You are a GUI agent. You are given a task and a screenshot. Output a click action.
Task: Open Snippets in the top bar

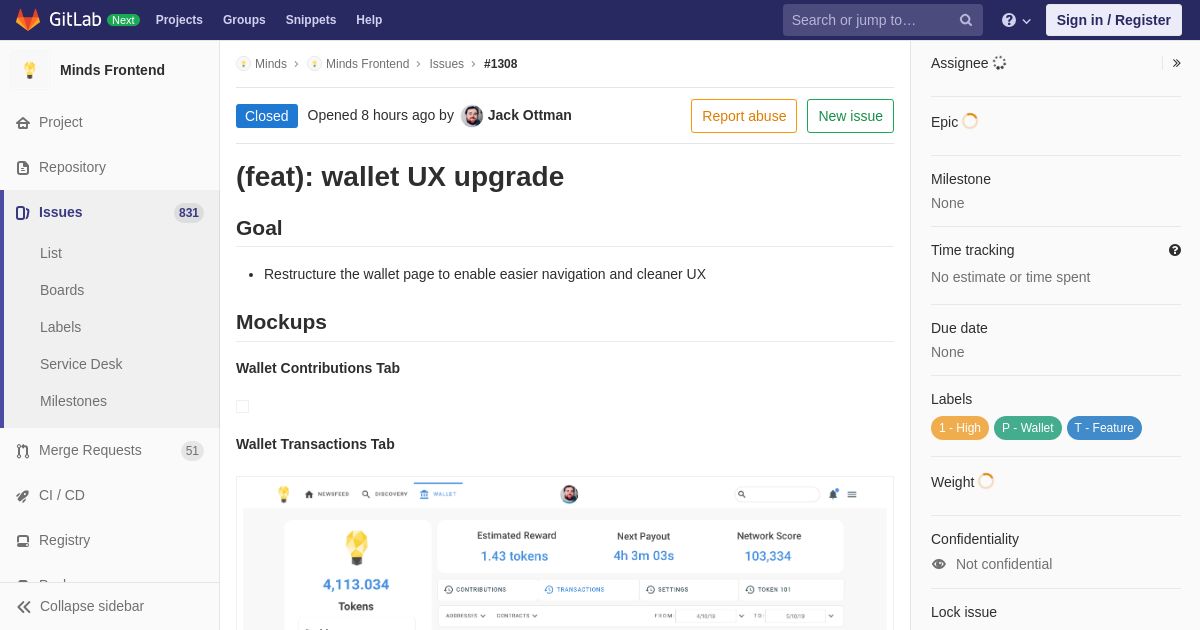coord(311,20)
